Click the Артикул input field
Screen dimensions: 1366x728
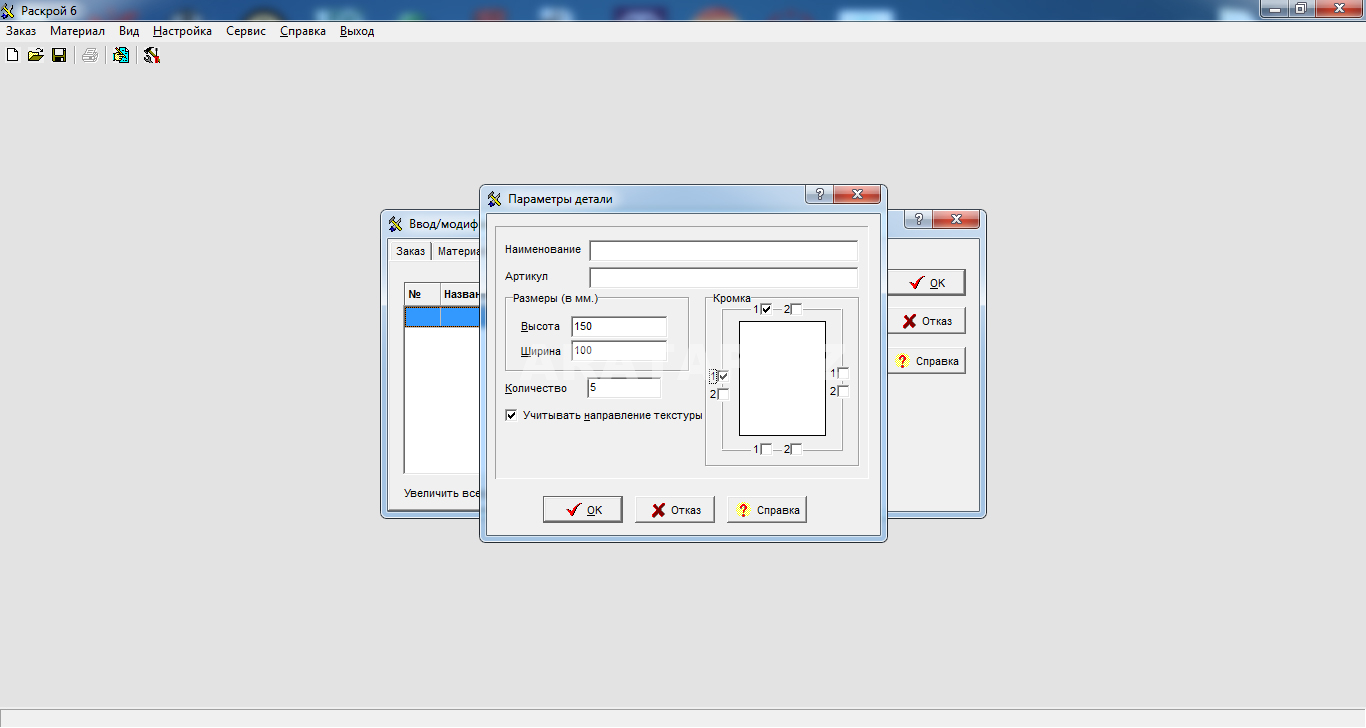tap(724, 277)
